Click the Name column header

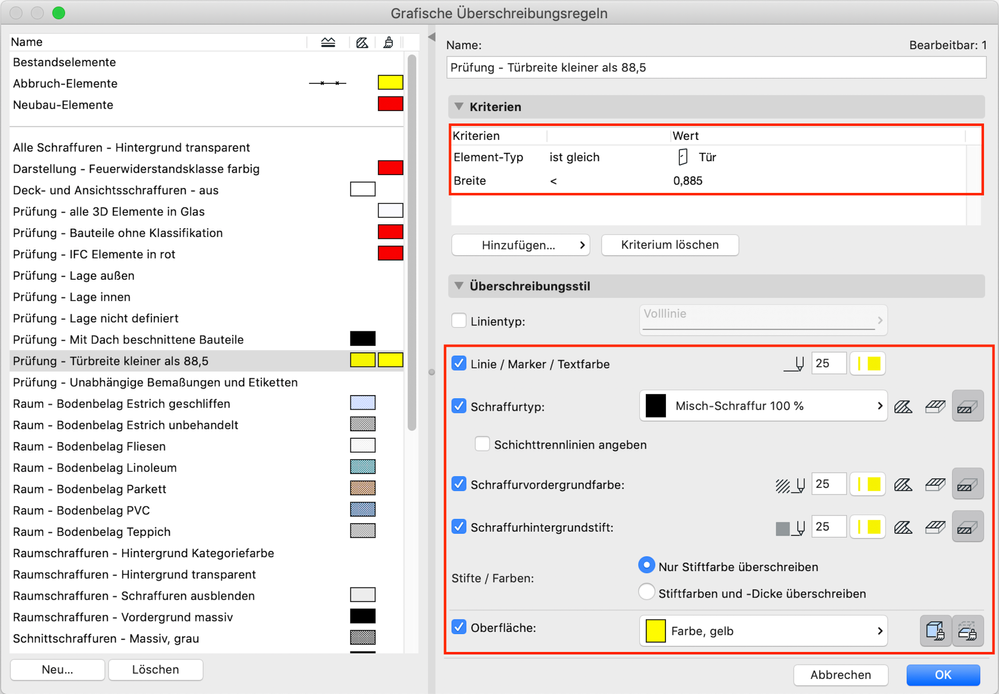[27, 42]
